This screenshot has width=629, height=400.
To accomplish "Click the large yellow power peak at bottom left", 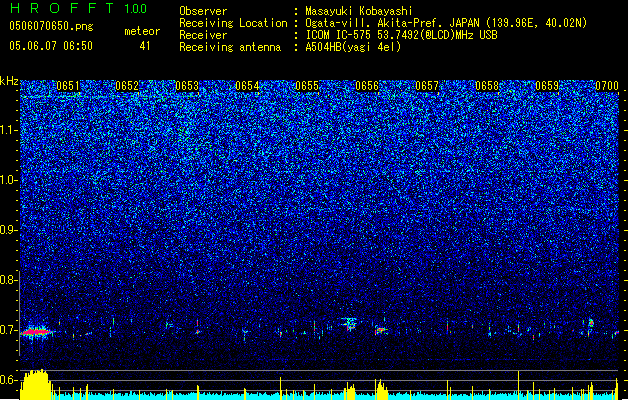I will (36, 385).
